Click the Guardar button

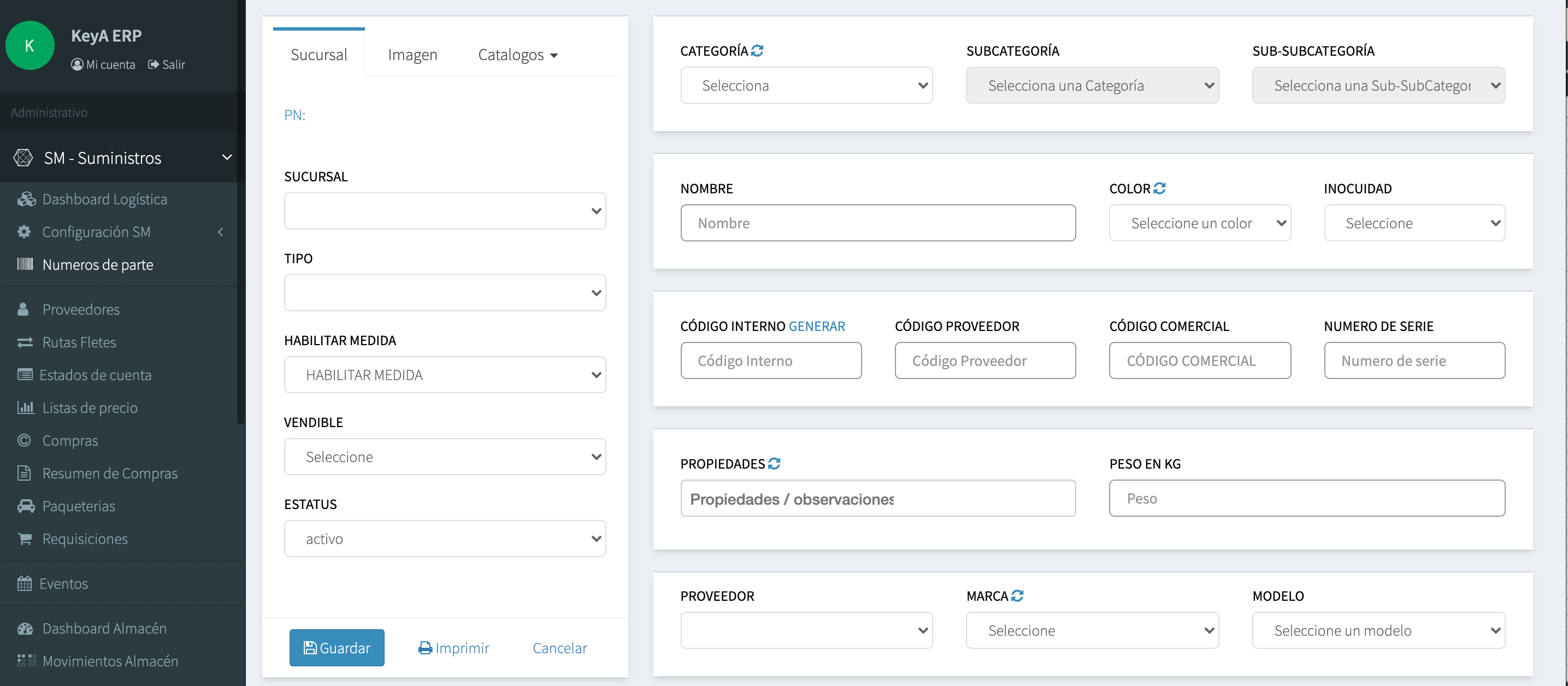tap(337, 648)
